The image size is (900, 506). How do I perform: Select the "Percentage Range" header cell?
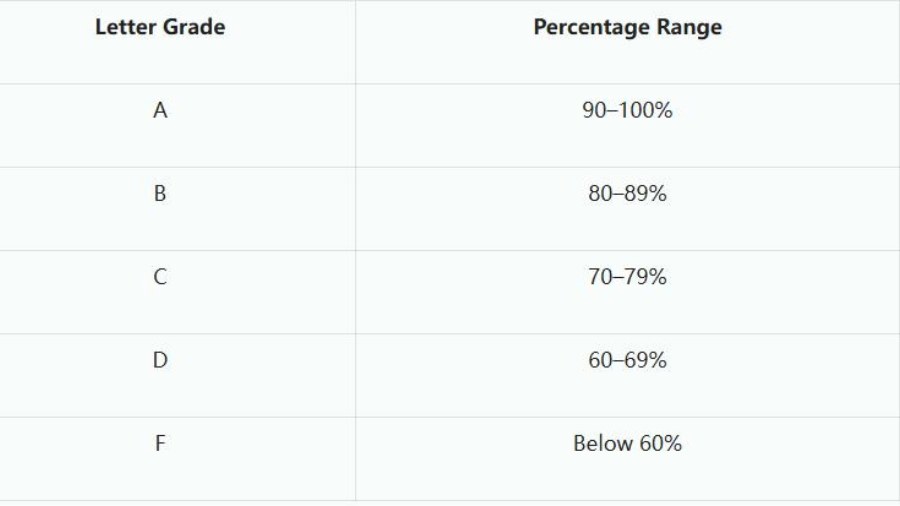click(627, 27)
